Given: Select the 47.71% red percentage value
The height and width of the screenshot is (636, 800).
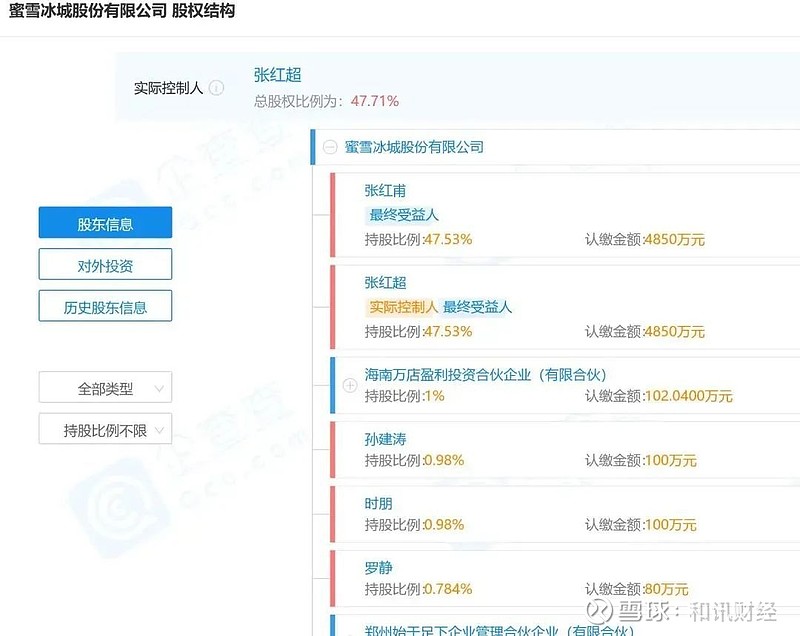Looking at the screenshot, I should point(376,101).
